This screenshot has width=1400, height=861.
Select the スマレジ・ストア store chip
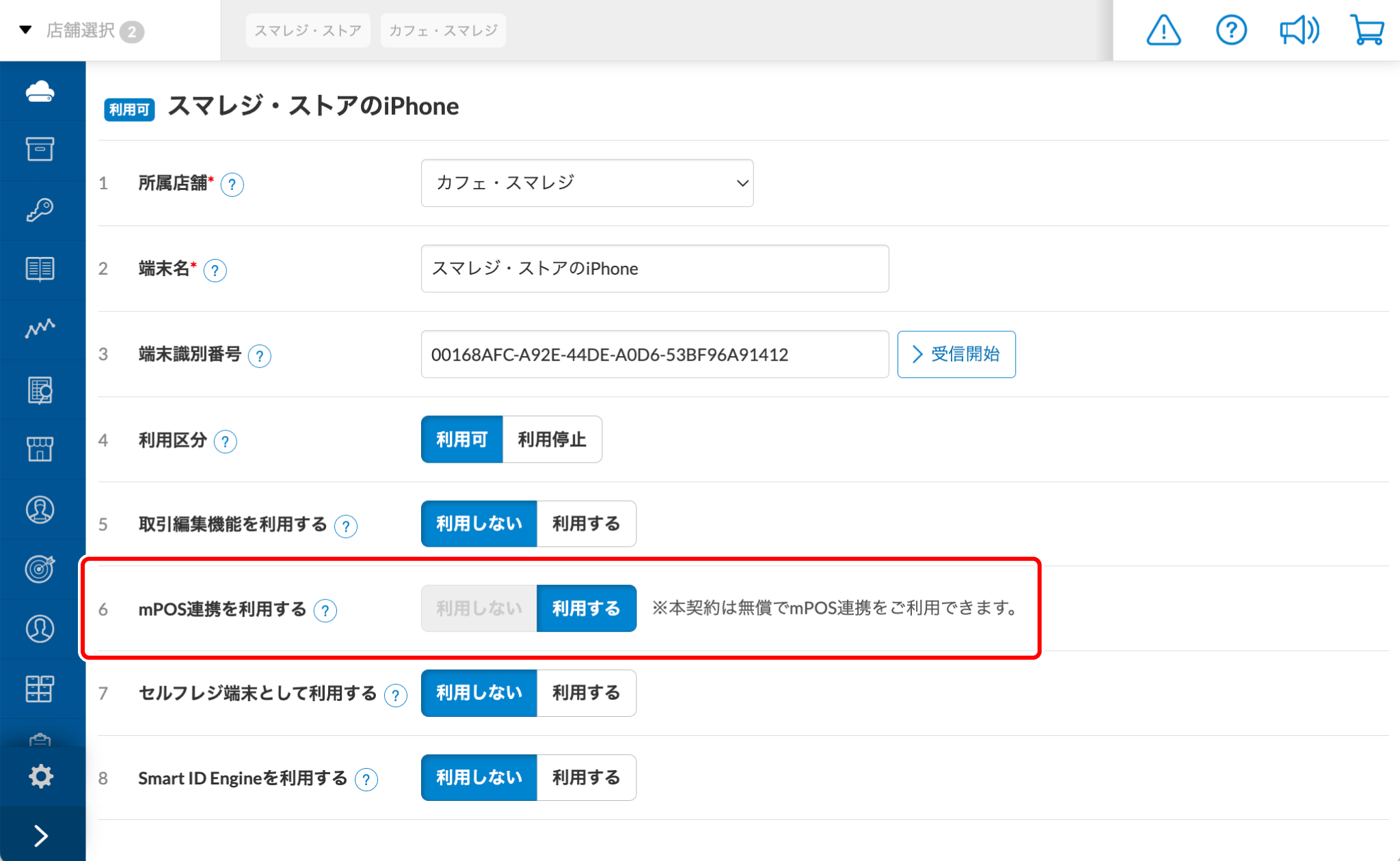pyautogui.click(x=308, y=31)
